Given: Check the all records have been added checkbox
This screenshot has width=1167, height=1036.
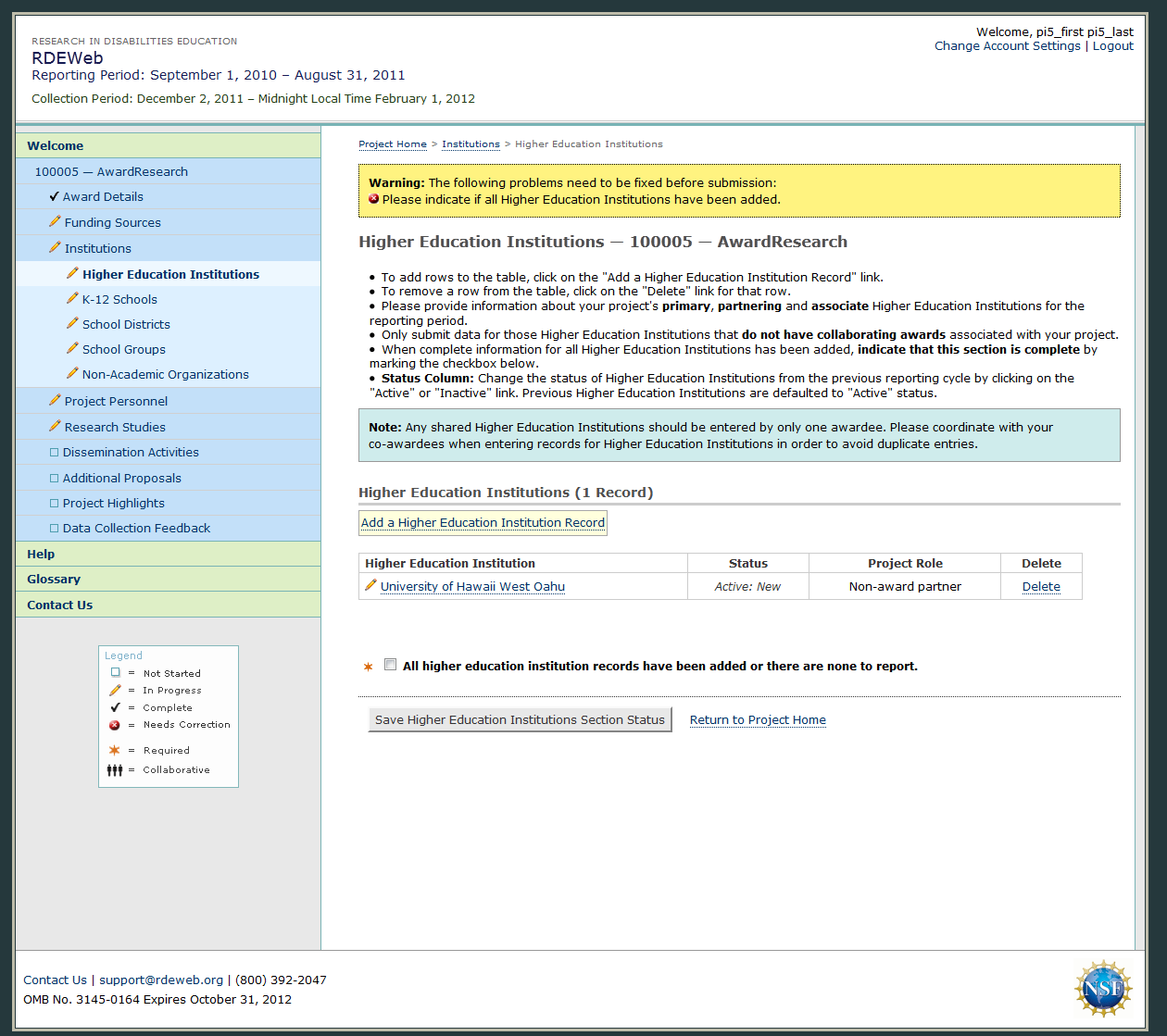Looking at the screenshot, I should click(391, 665).
